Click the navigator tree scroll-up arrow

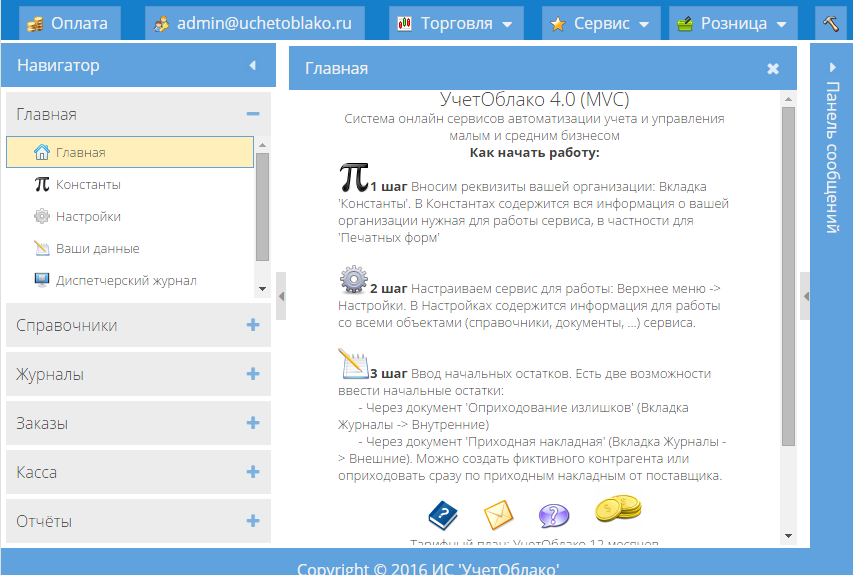(x=262, y=145)
